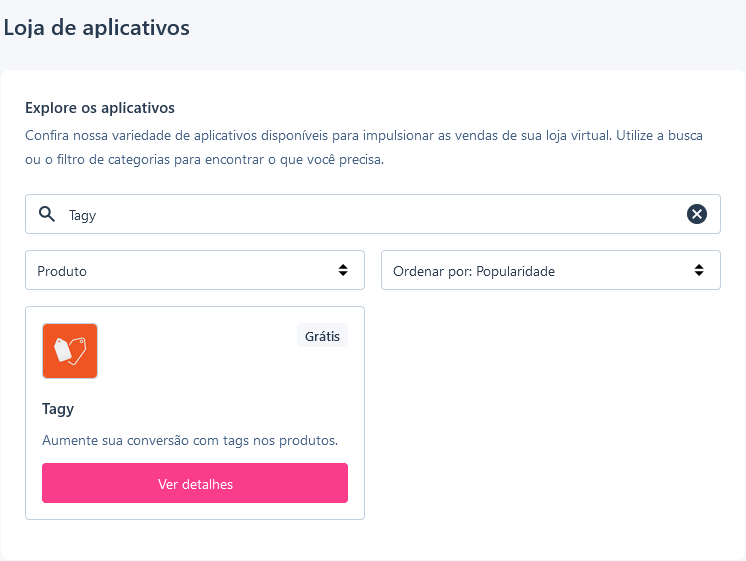Open the orange Tagy app logo
The image size is (746, 561).
pyautogui.click(x=70, y=351)
